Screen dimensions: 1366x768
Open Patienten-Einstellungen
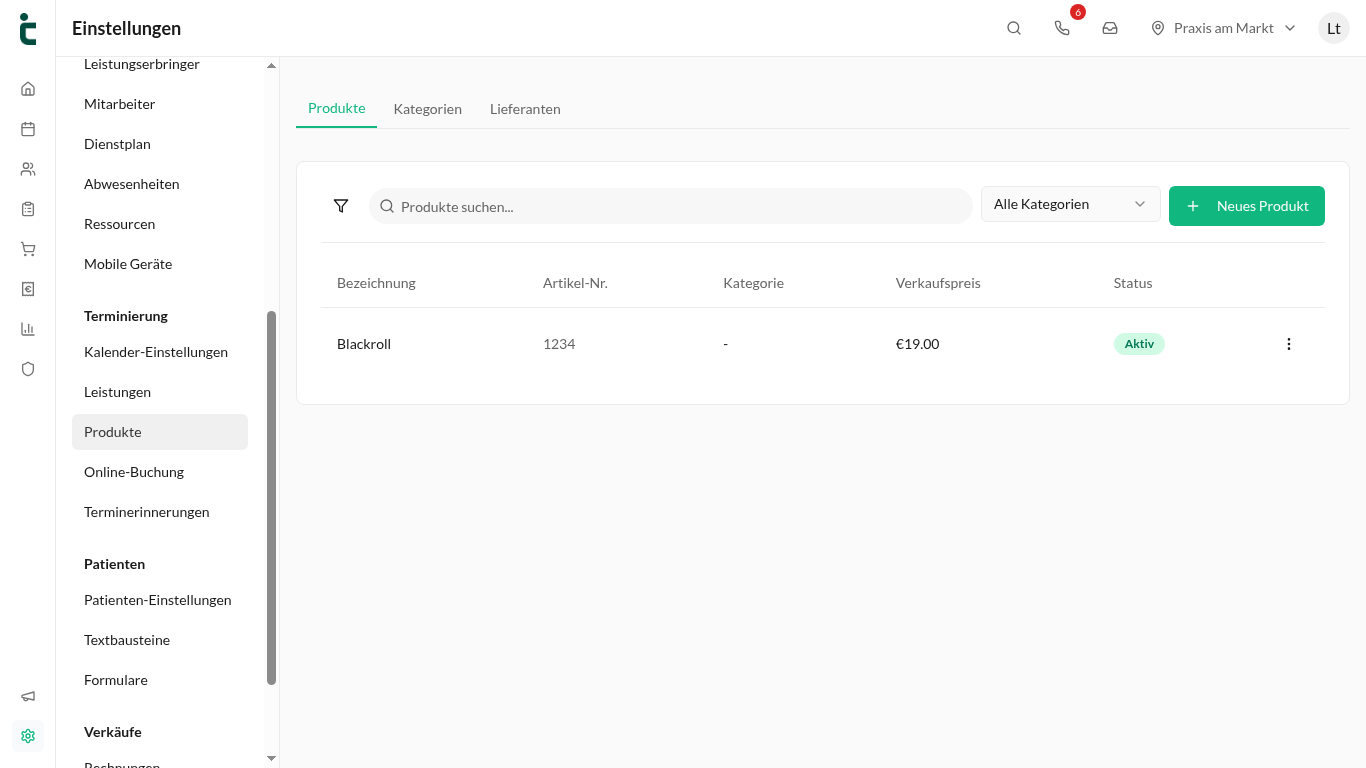point(160,600)
